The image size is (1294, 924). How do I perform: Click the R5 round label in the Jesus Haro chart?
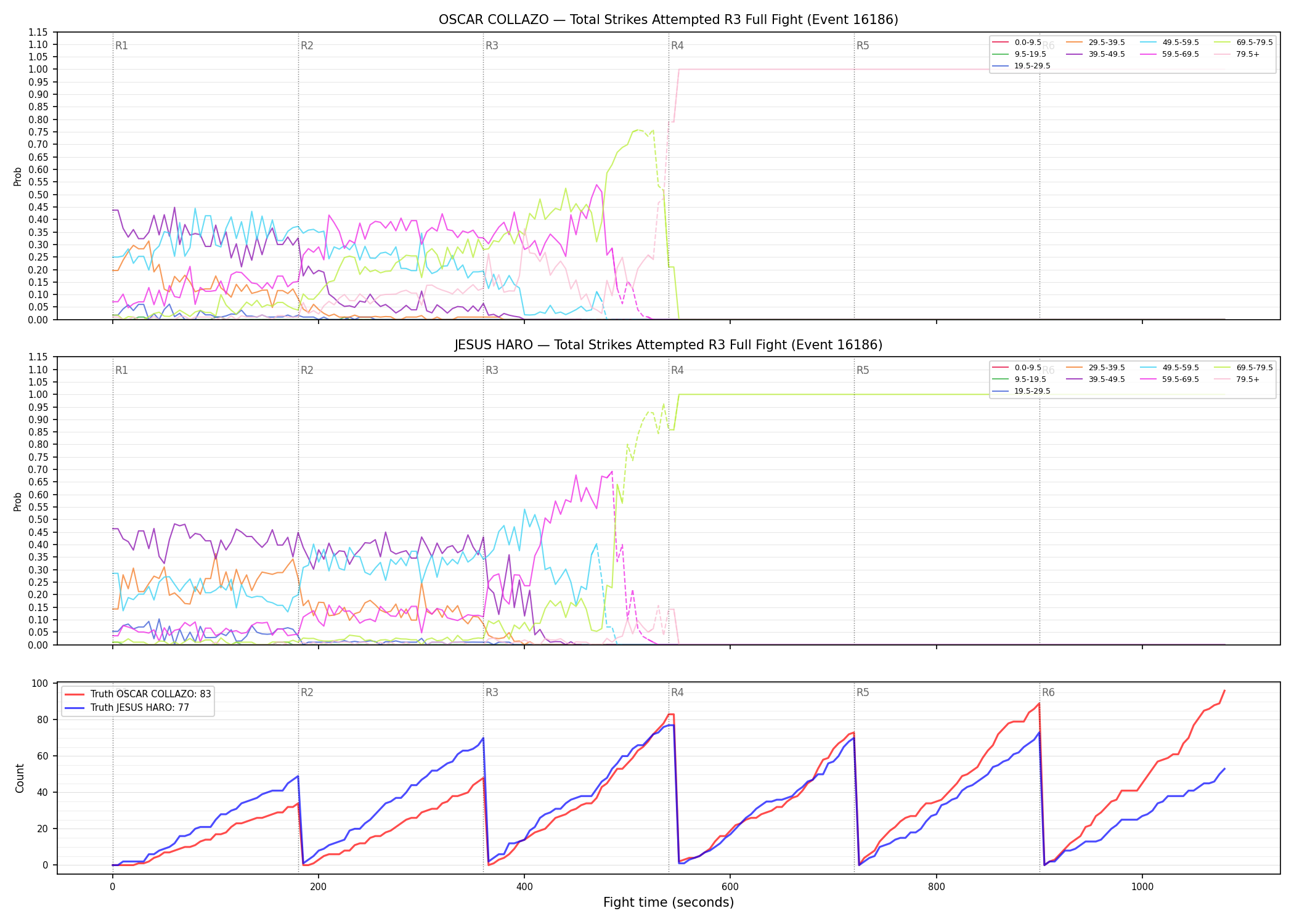click(863, 370)
